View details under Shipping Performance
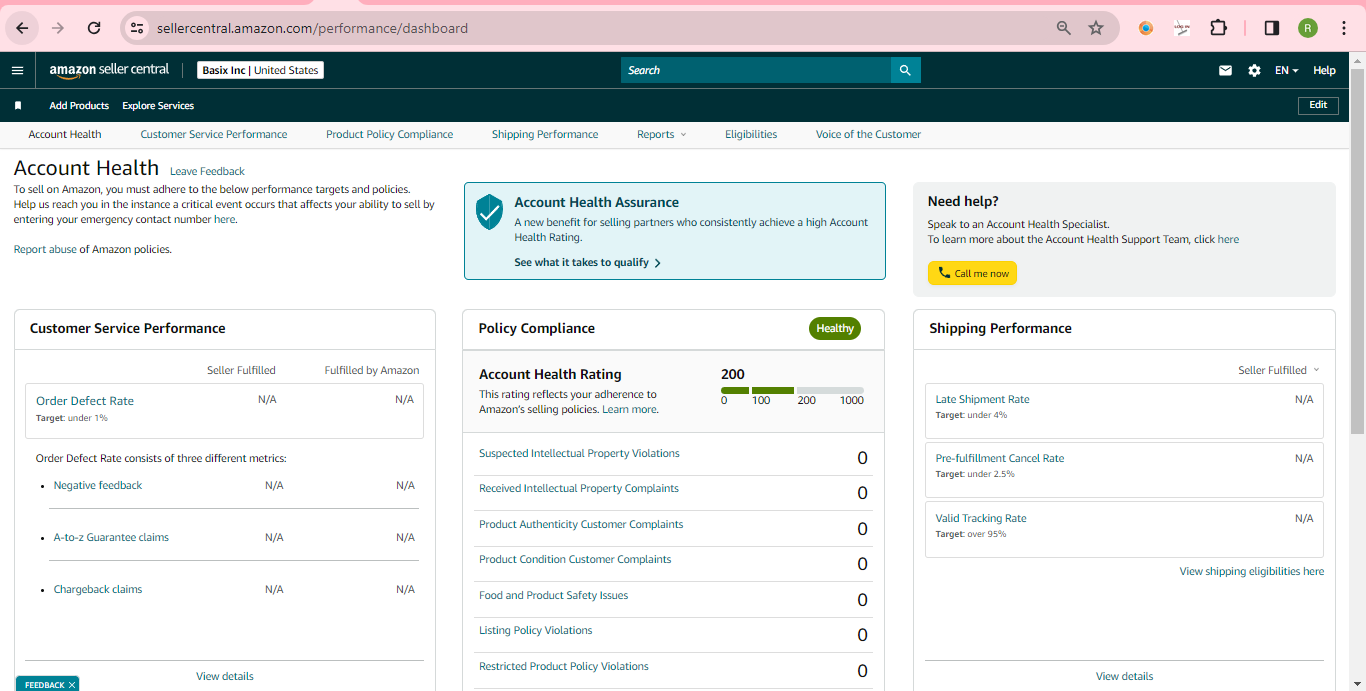This screenshot has height=691, width=1366. (x=1124, y=676)
